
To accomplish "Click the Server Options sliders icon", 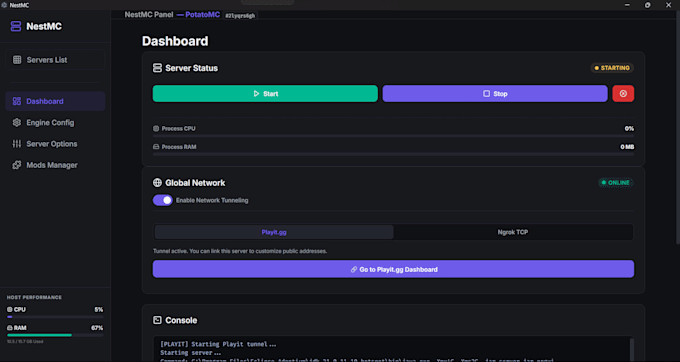I will pos(17,144).
